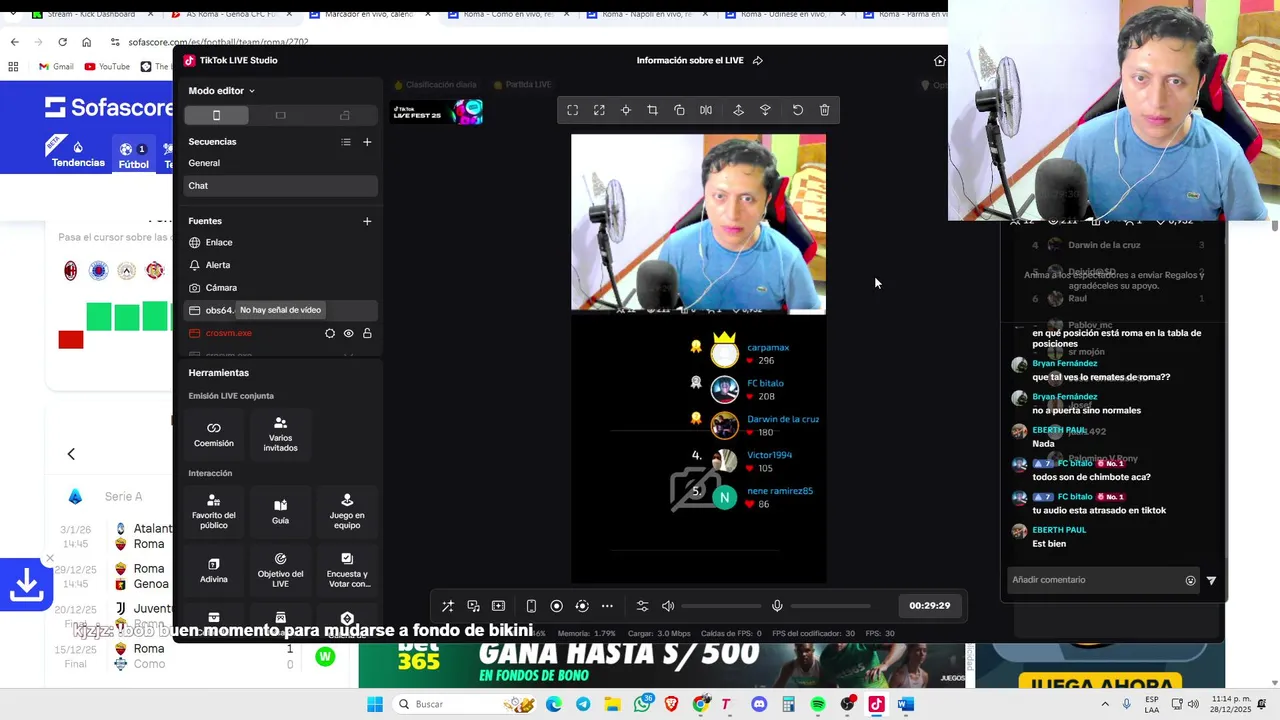Open the Modo editor dropdown
The height and width of the screenshot is (720, 1280).
click(222, 90)
